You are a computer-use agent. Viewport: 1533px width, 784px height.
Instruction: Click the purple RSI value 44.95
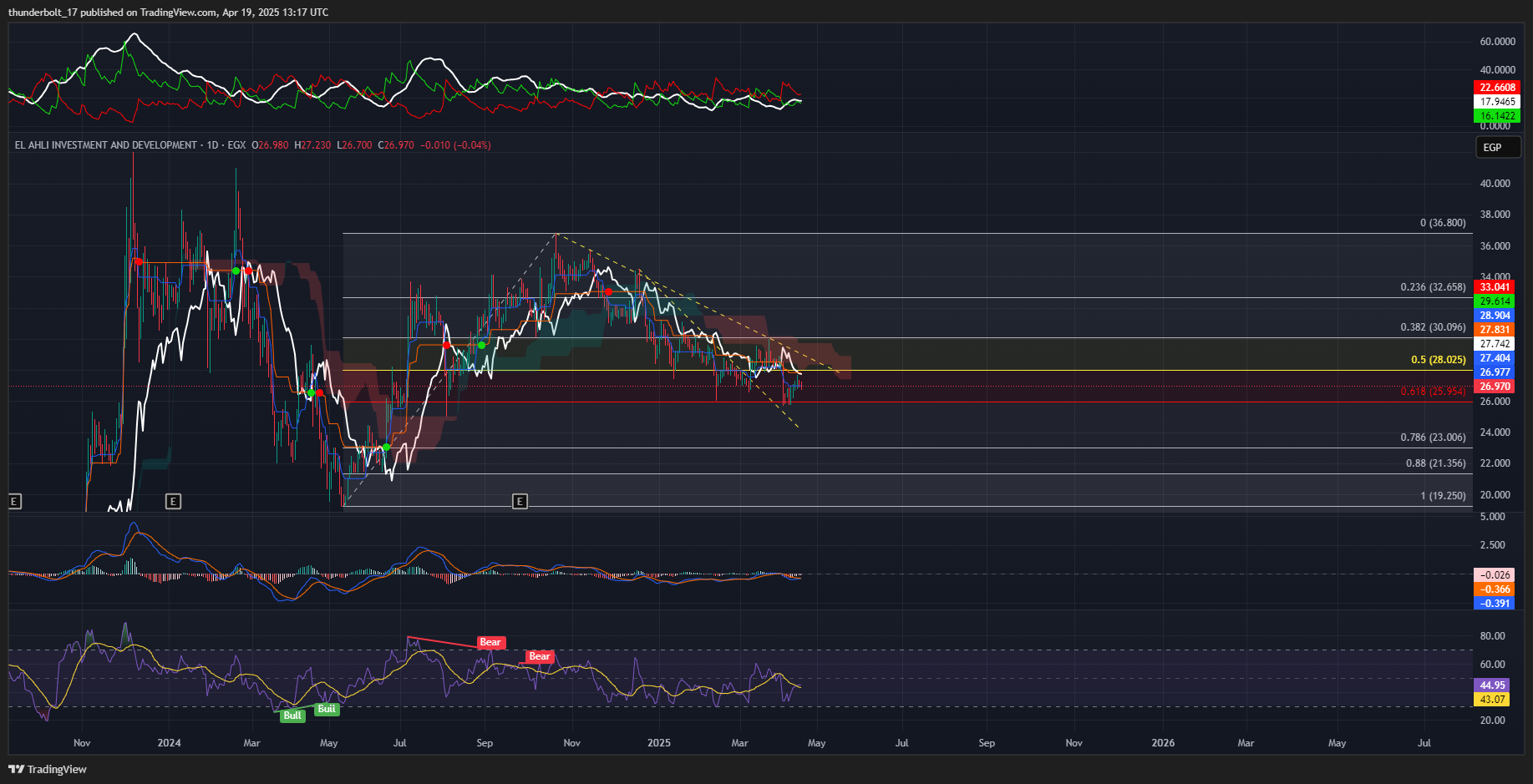pos(1493,685)
